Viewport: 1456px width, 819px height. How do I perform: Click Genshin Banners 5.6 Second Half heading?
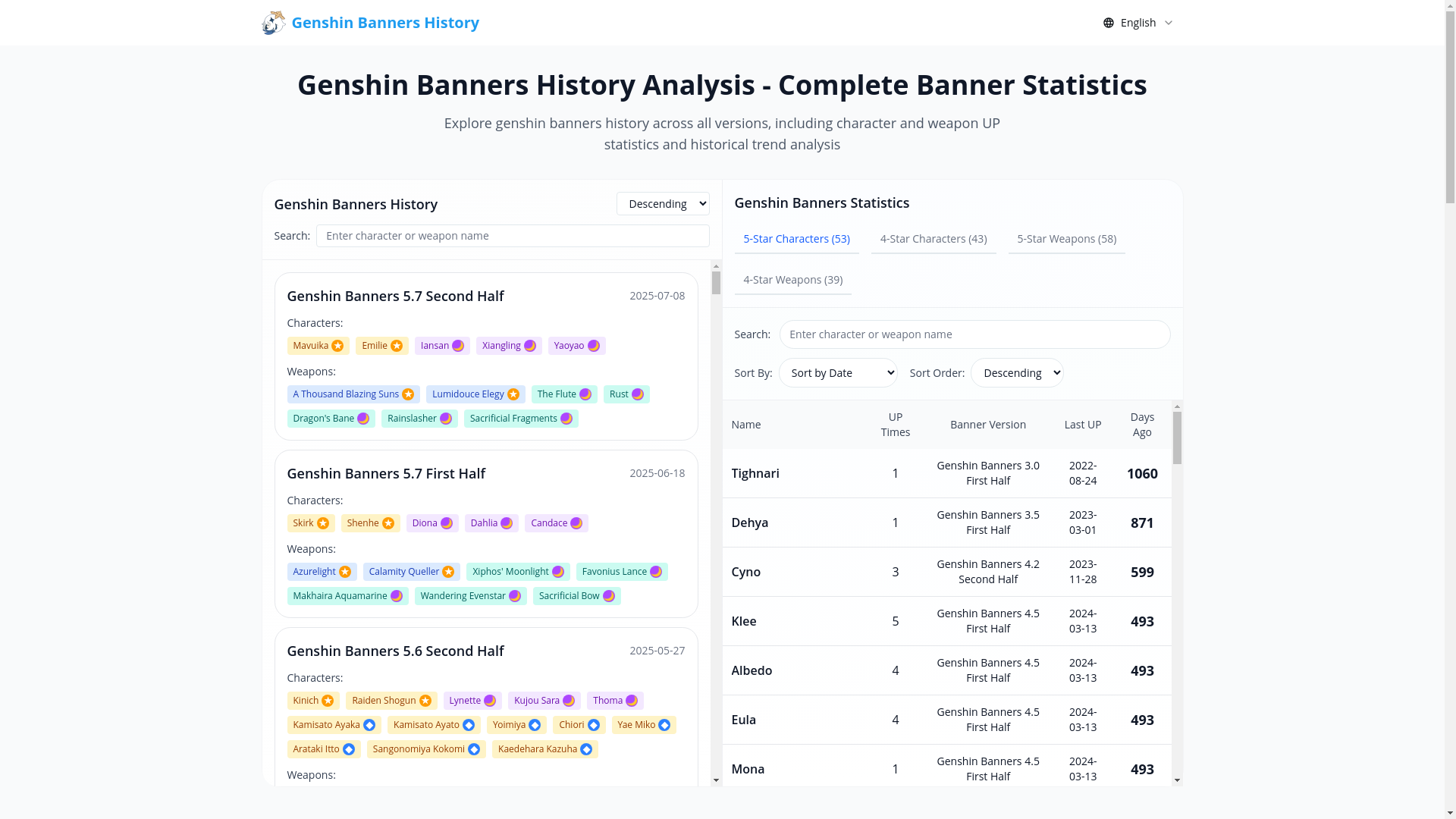[395, 651]
